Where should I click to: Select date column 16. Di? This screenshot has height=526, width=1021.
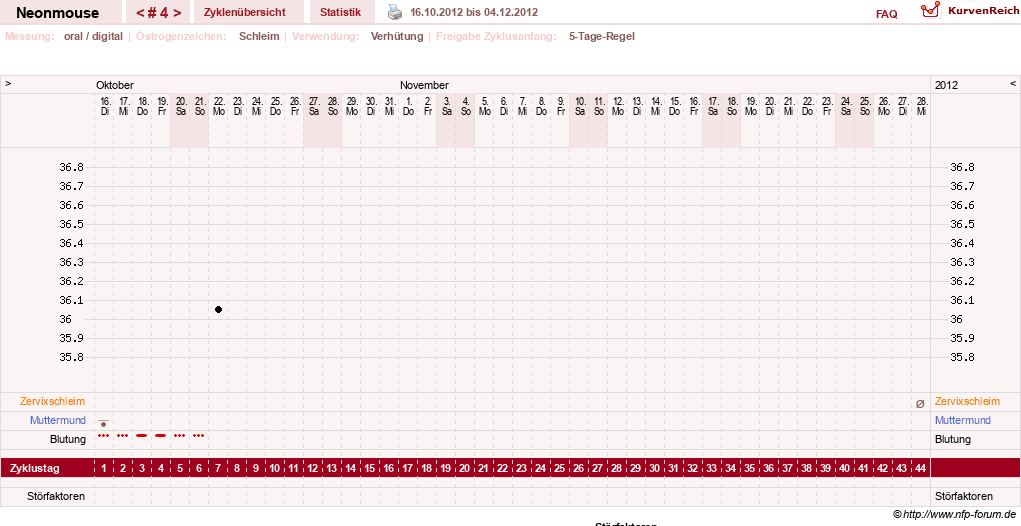click(x=105, y=106)
